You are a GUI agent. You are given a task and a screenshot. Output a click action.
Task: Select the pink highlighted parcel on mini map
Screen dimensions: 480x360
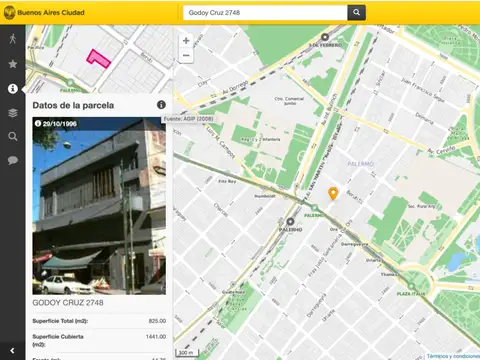point(98,59)
